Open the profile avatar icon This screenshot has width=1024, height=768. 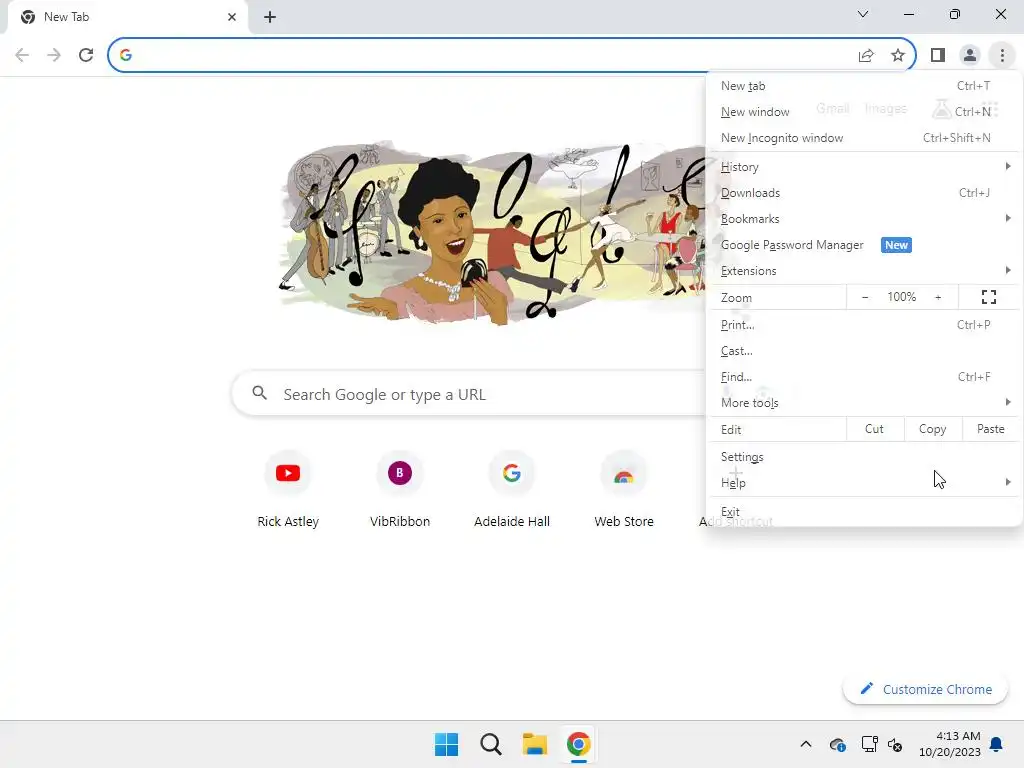pyautogui.click(x=970, y=56)
